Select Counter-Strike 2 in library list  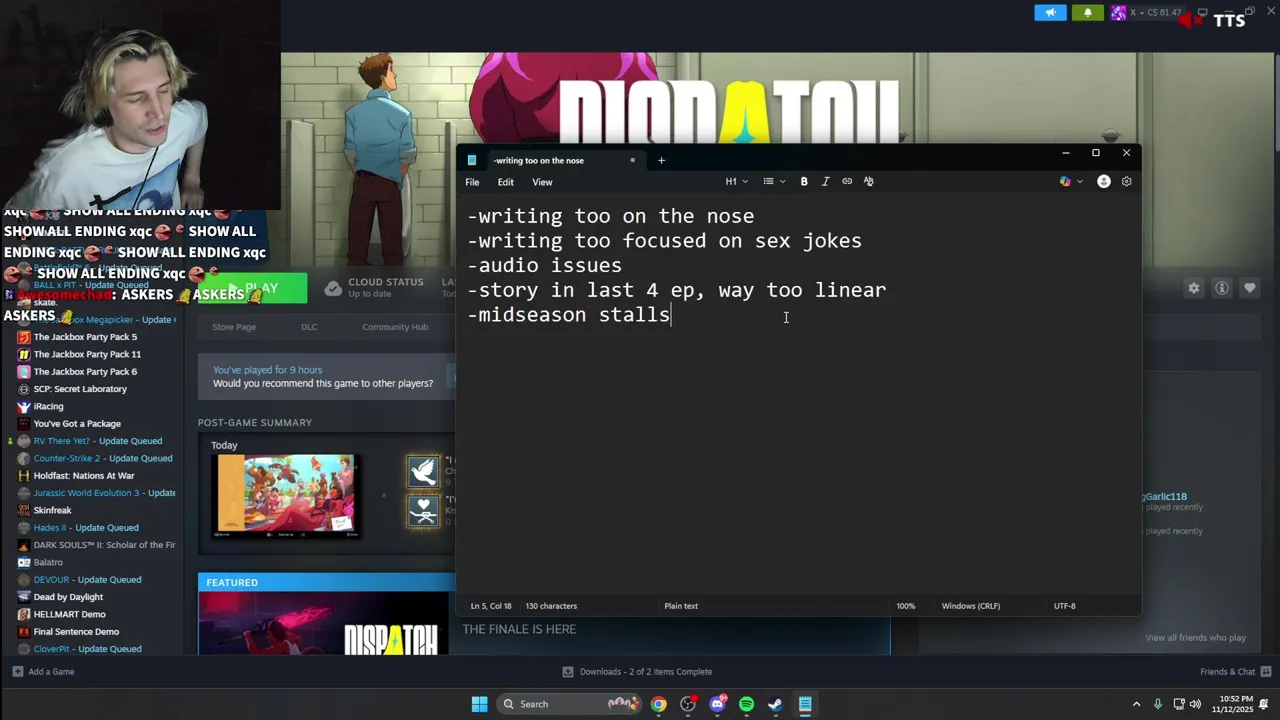(x=103, y=458)
